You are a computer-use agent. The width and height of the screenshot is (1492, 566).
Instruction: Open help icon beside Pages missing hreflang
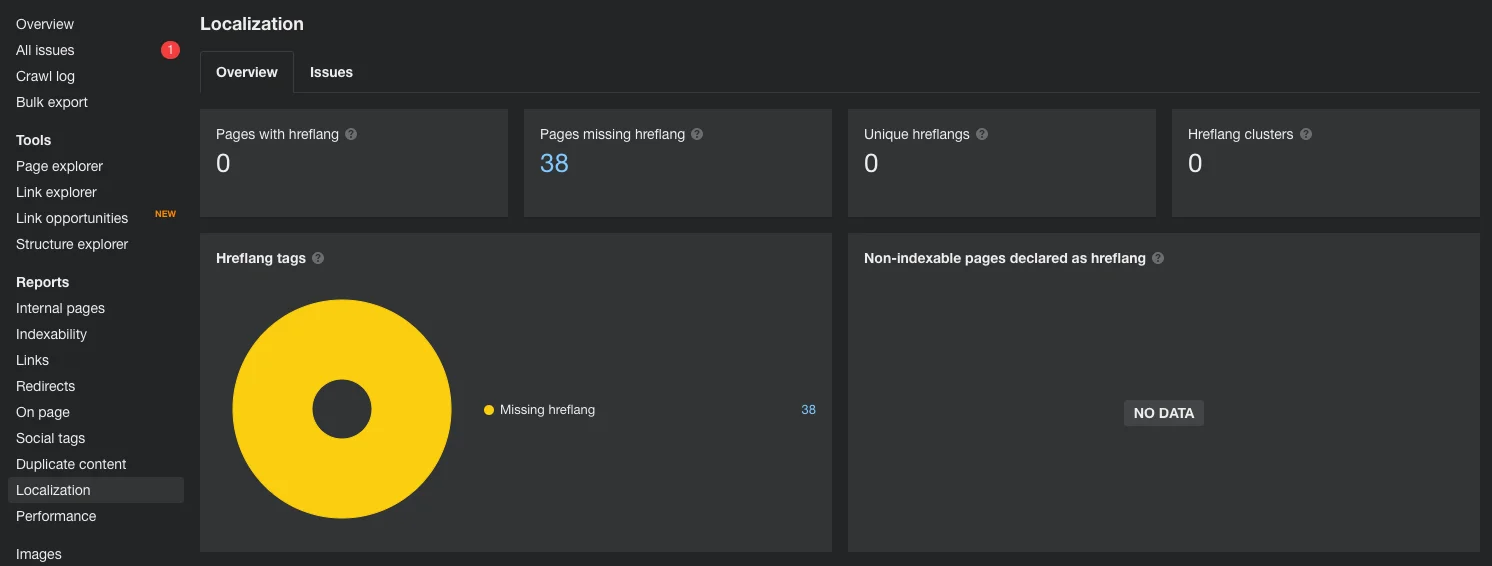697,134
